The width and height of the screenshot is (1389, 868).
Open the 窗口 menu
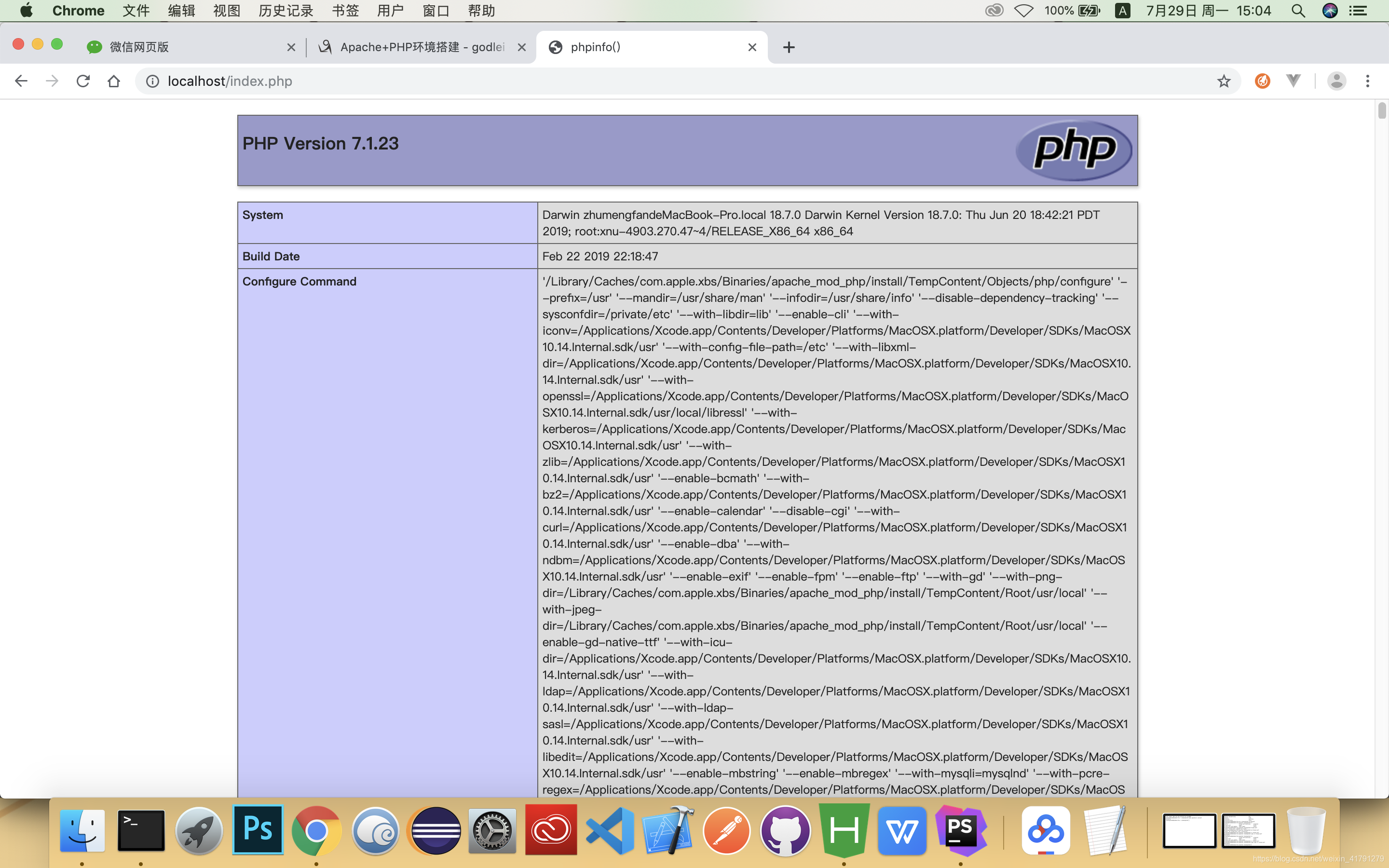click(436, 10)
